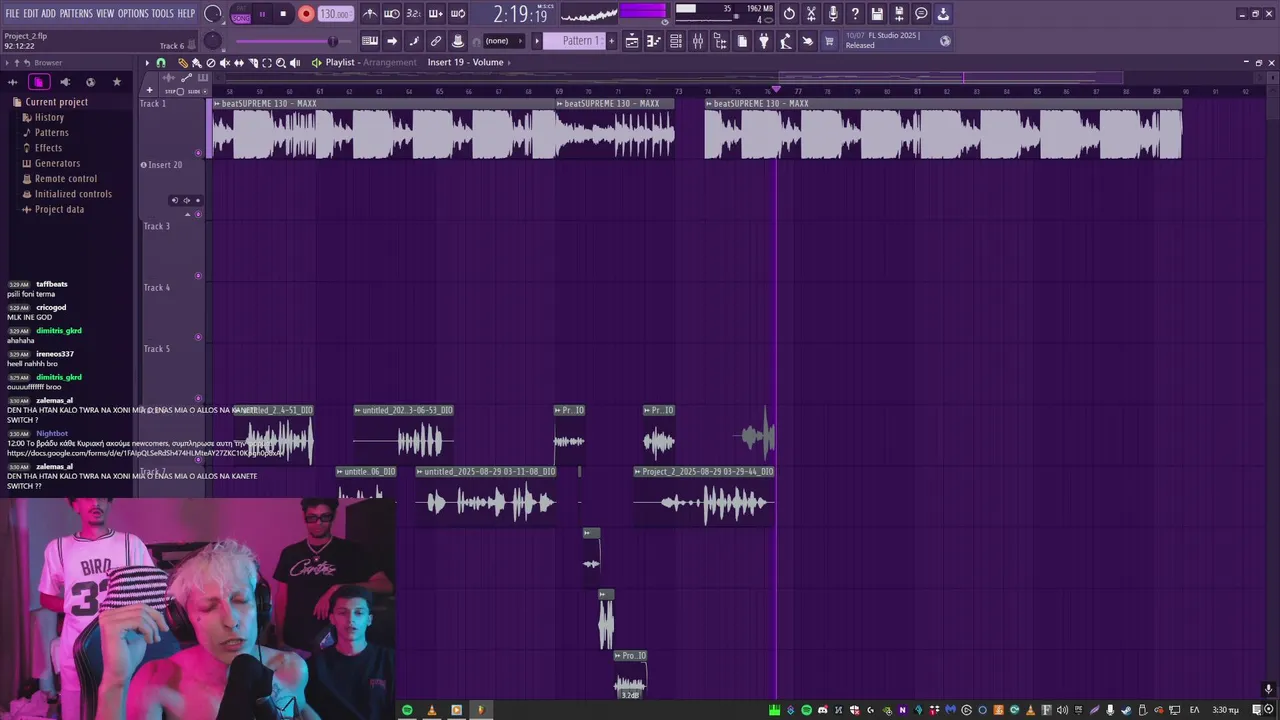The width and height of the screenshot is (1280, 720).
Task: Collapse the Current project tree item
Action: 49,102
